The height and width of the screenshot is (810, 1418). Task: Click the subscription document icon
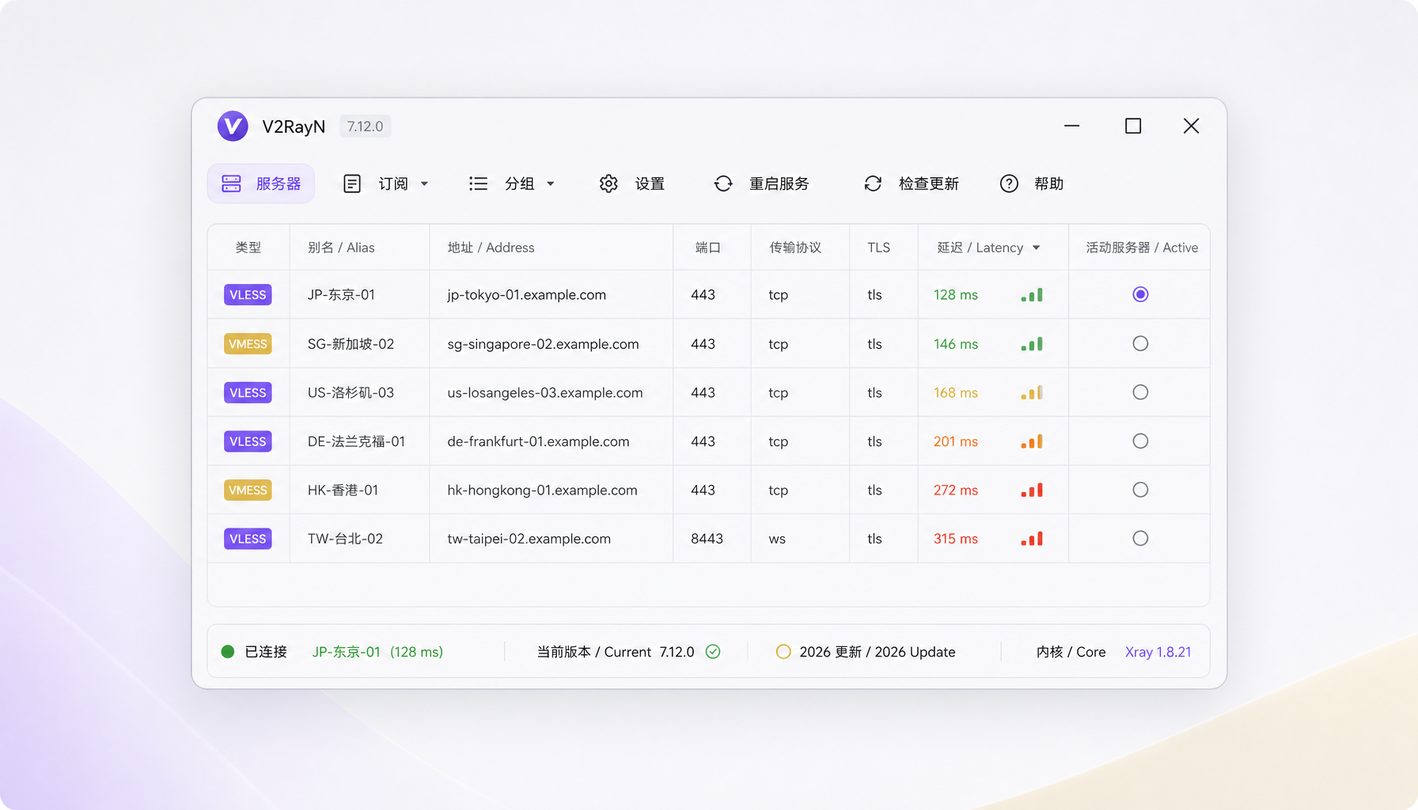point(352,184)
